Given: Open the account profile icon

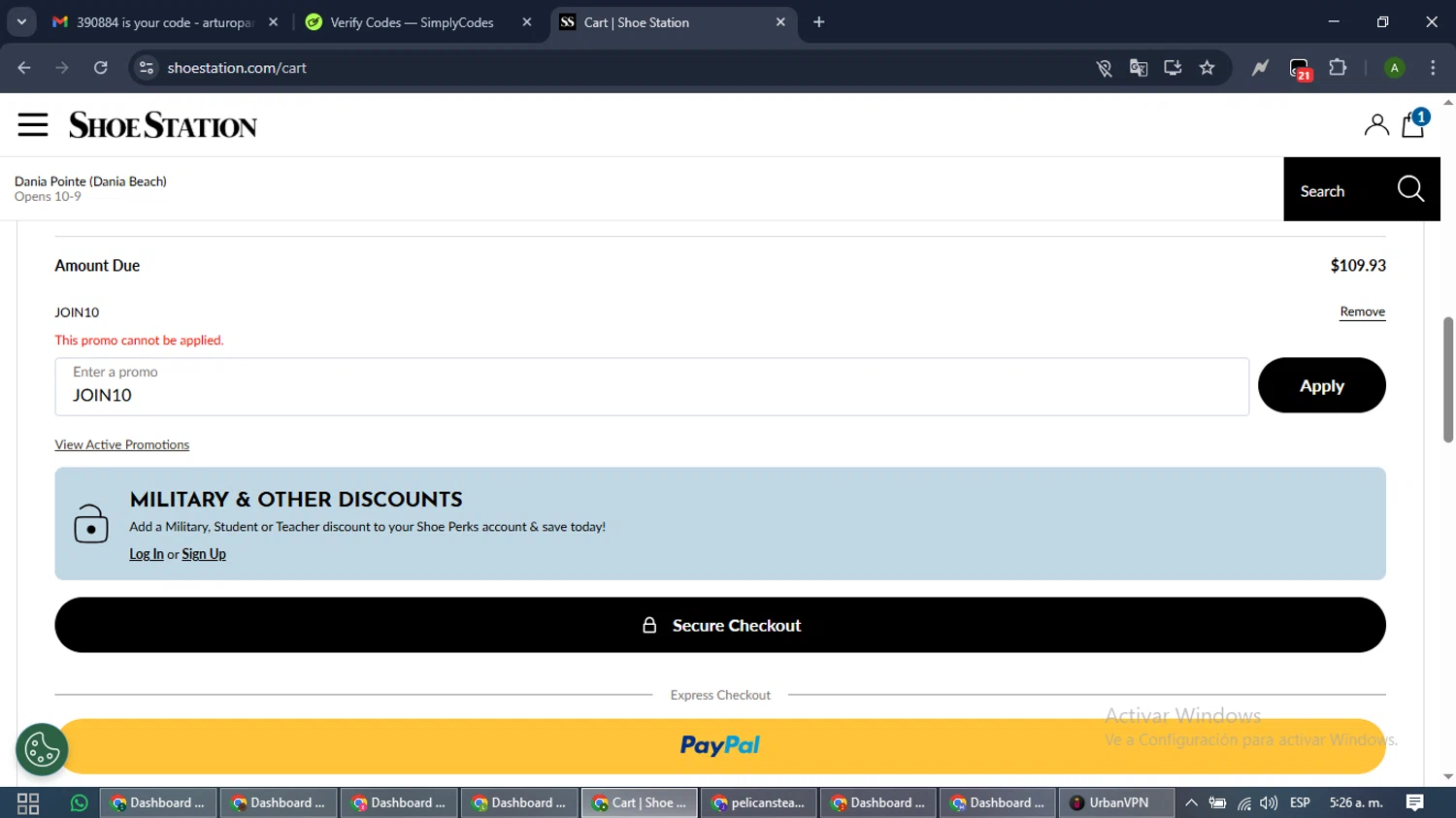Looking at the screenshot, I should point(1376,125).
